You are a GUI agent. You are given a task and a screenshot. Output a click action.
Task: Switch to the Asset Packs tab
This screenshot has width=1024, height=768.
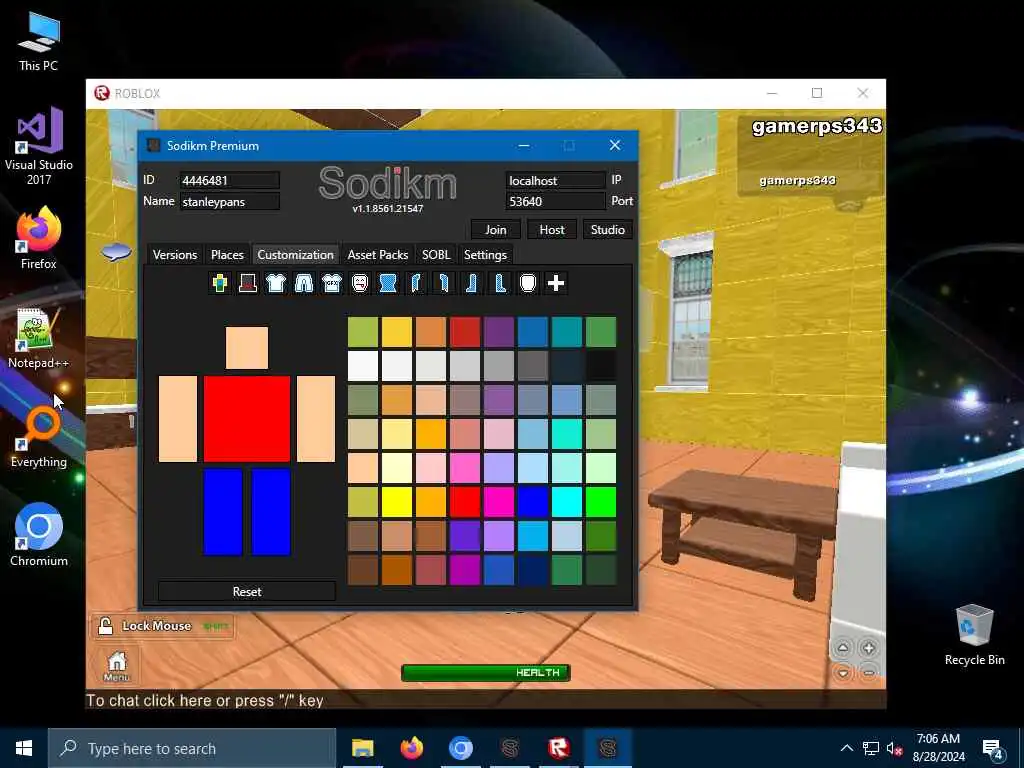tap(377, 255)
